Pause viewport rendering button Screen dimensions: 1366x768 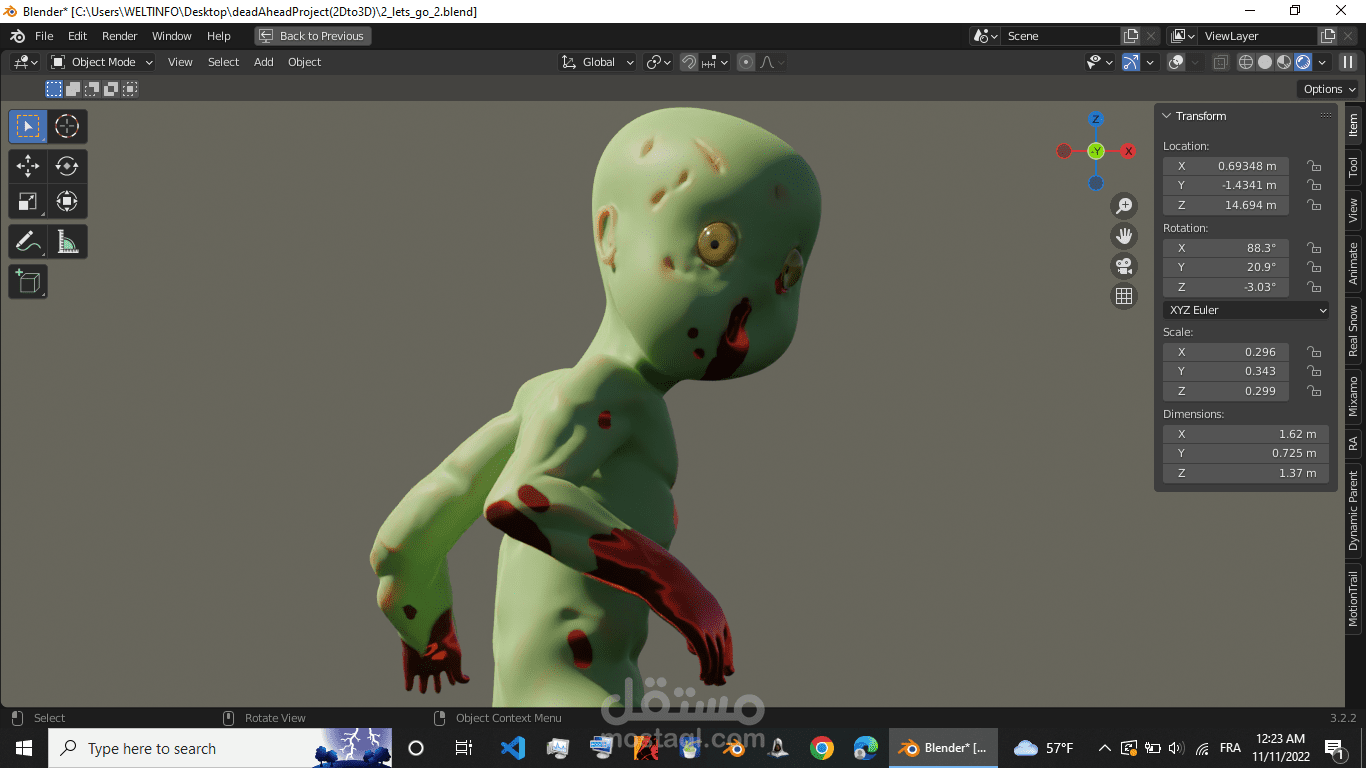tap(1348, 62)
